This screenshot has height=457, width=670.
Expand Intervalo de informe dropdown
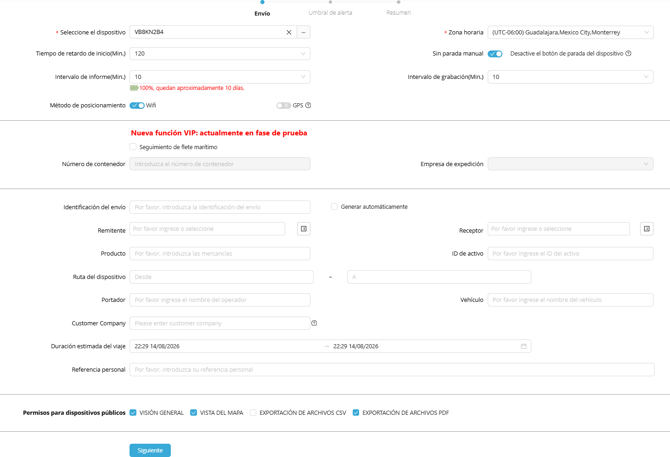[x=220, y=77]
